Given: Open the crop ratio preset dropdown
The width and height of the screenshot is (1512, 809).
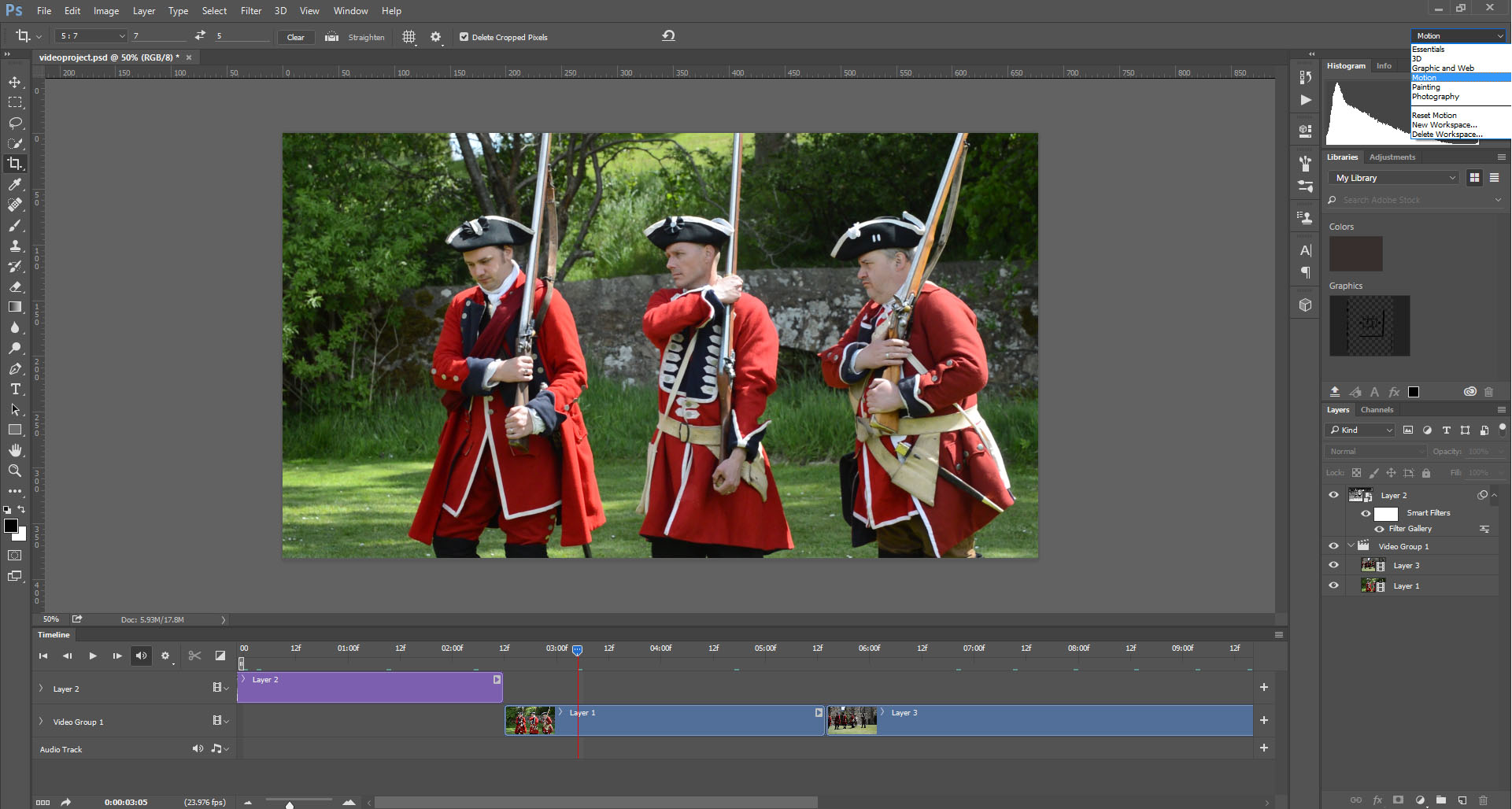Looking at the screenshot, I should [x=91, y=36].
